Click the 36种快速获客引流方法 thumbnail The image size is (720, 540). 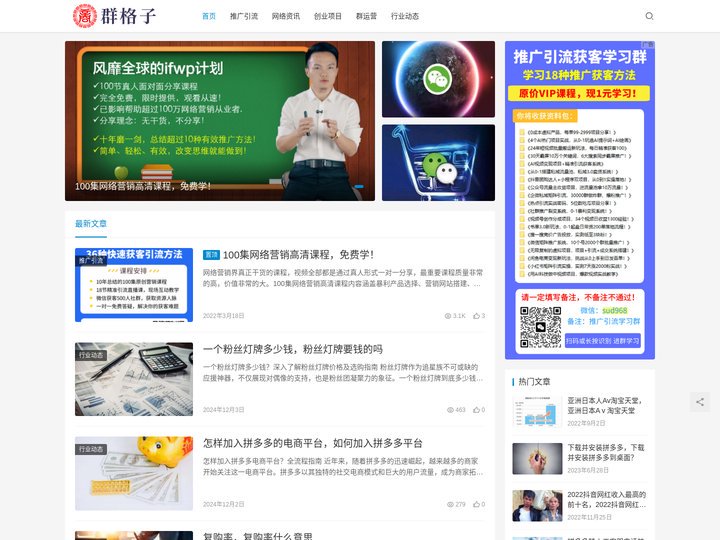(134, 285)
